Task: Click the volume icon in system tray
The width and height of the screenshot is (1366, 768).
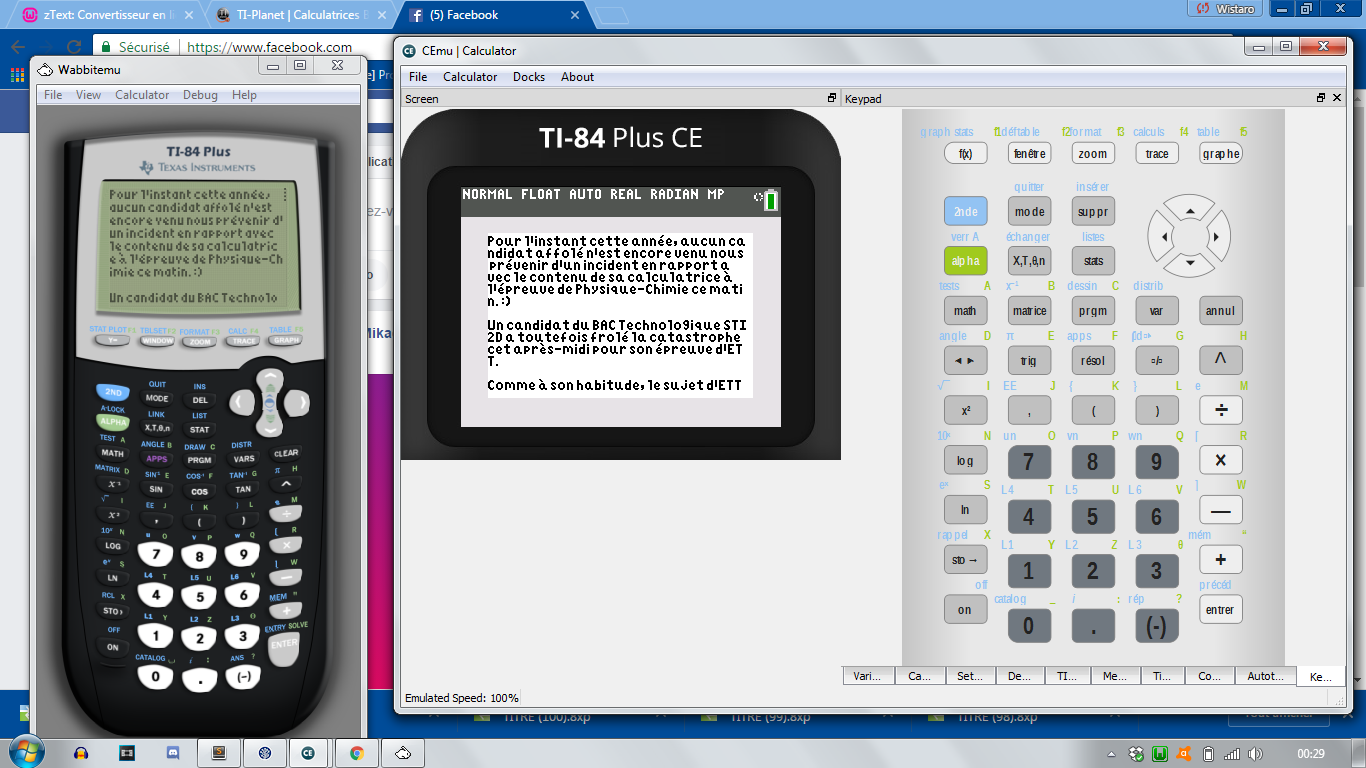Action: [x=1256, y=753]
